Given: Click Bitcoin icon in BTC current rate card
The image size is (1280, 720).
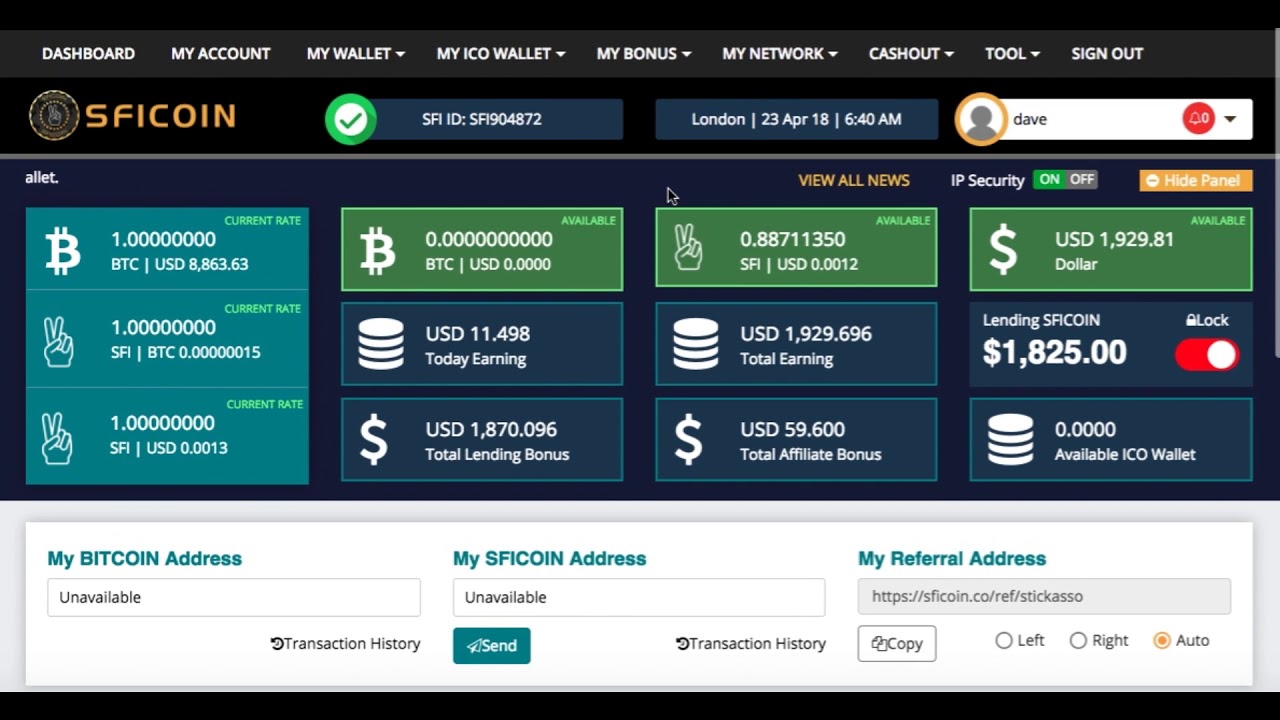Looking at the screenshot, I should [62, 251].
